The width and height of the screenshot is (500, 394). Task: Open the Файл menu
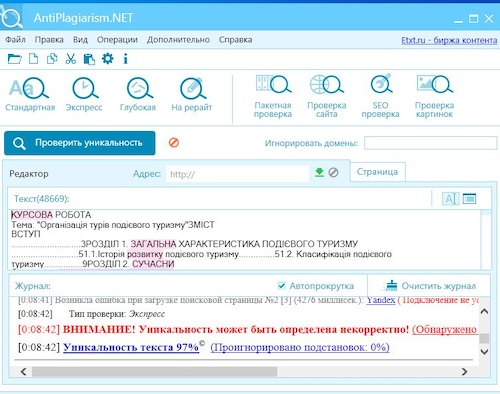(15, 40)
